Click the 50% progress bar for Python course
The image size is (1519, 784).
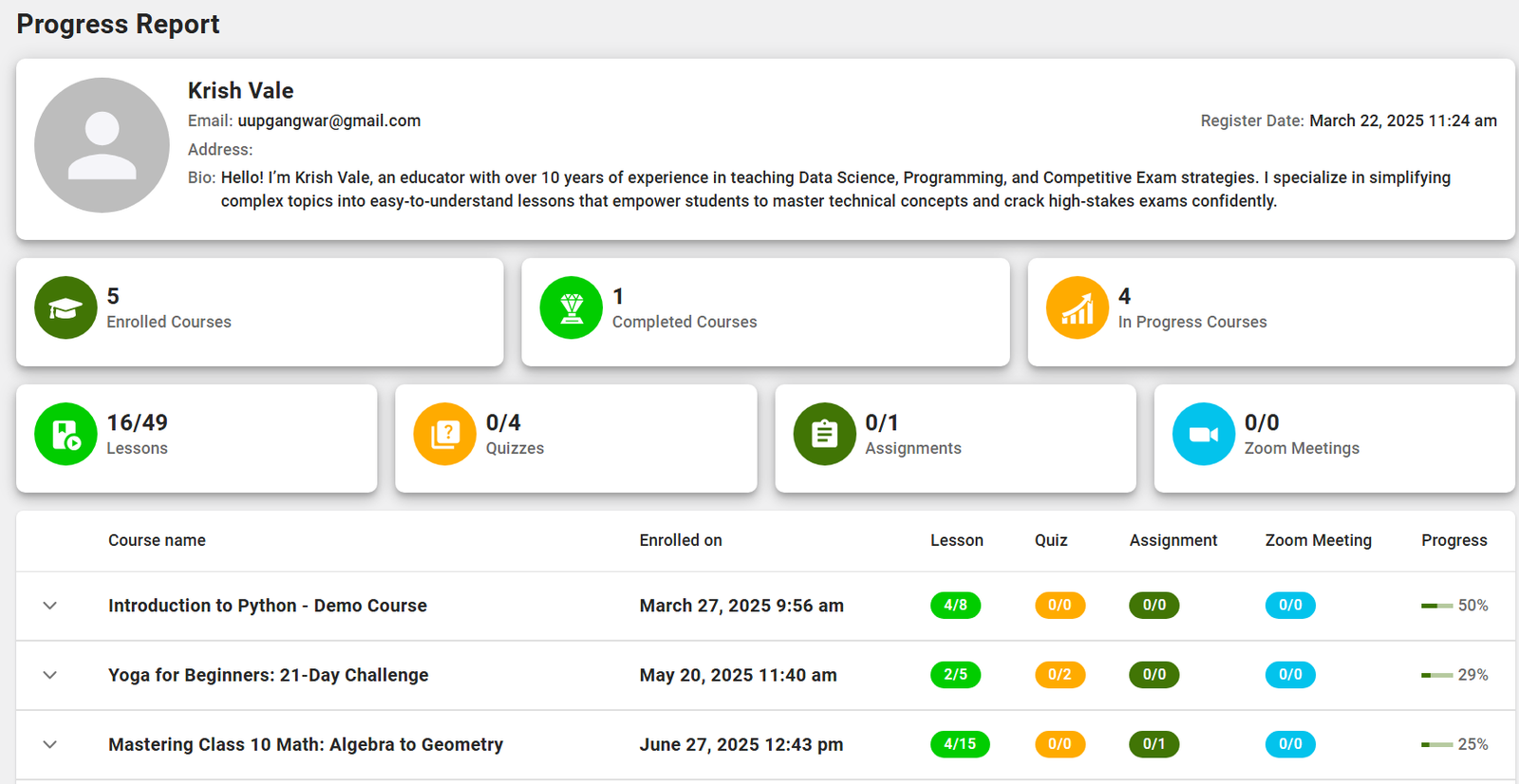coord(1436,606)
